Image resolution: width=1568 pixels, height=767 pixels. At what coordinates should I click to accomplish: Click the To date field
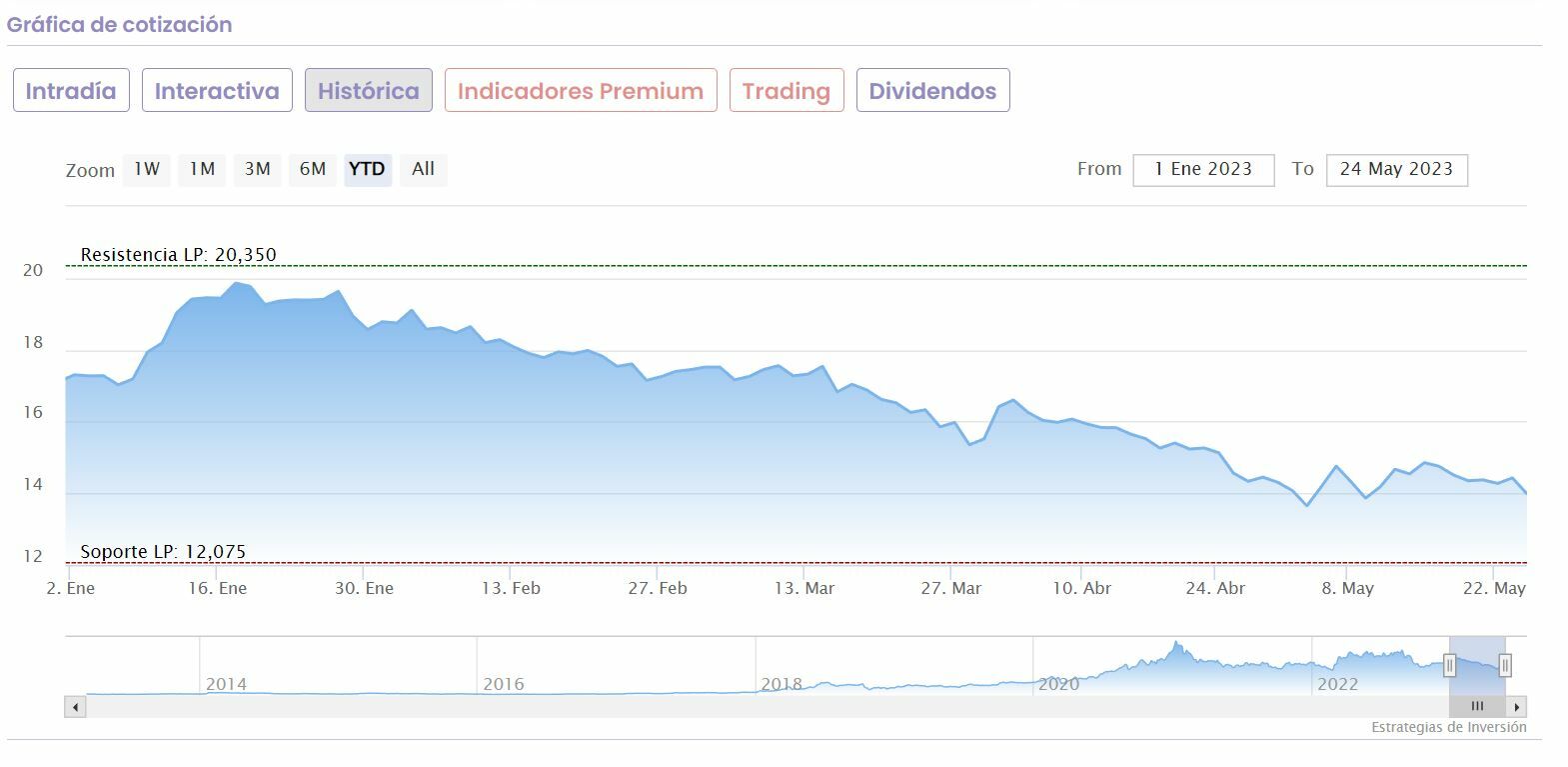pos(1396,170)
